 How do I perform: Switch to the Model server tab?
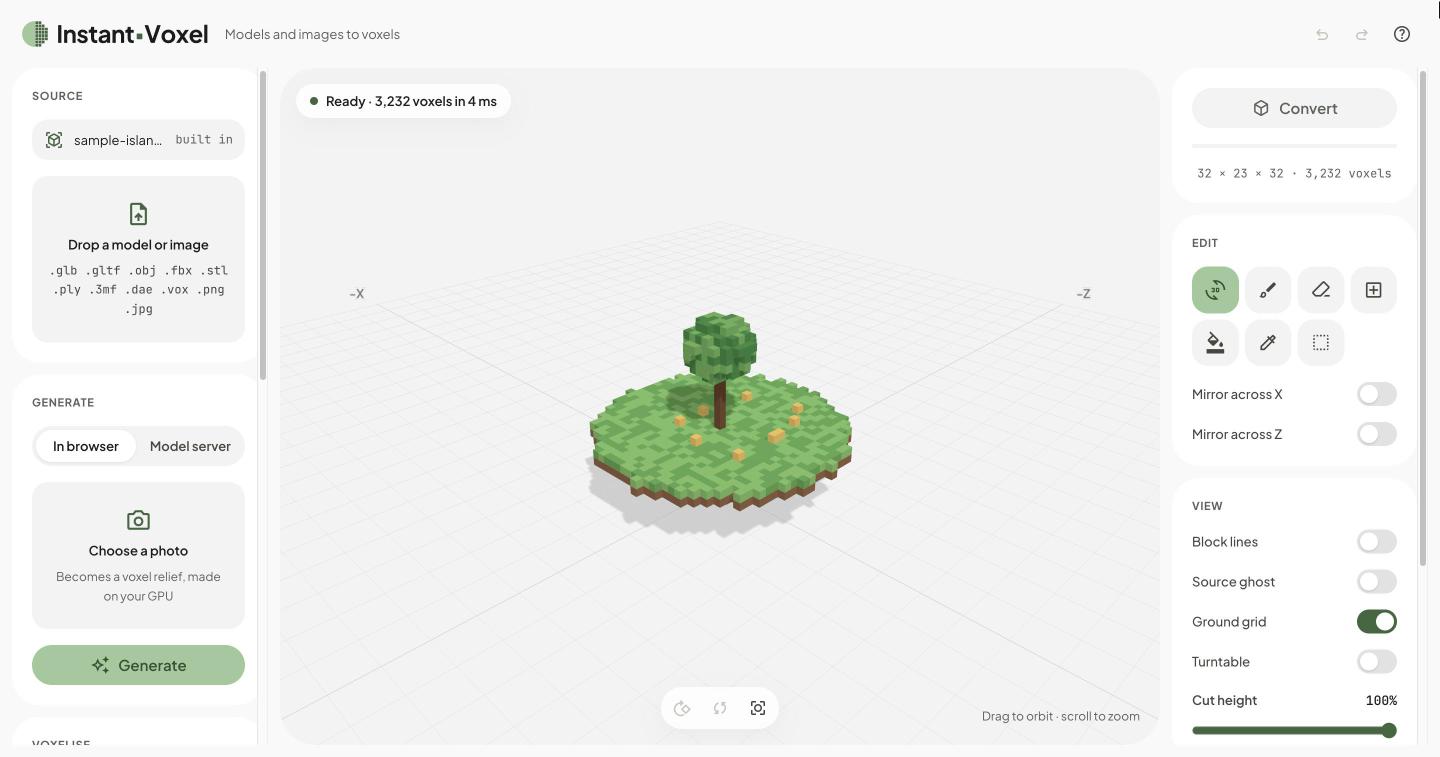tap(190, 446)
